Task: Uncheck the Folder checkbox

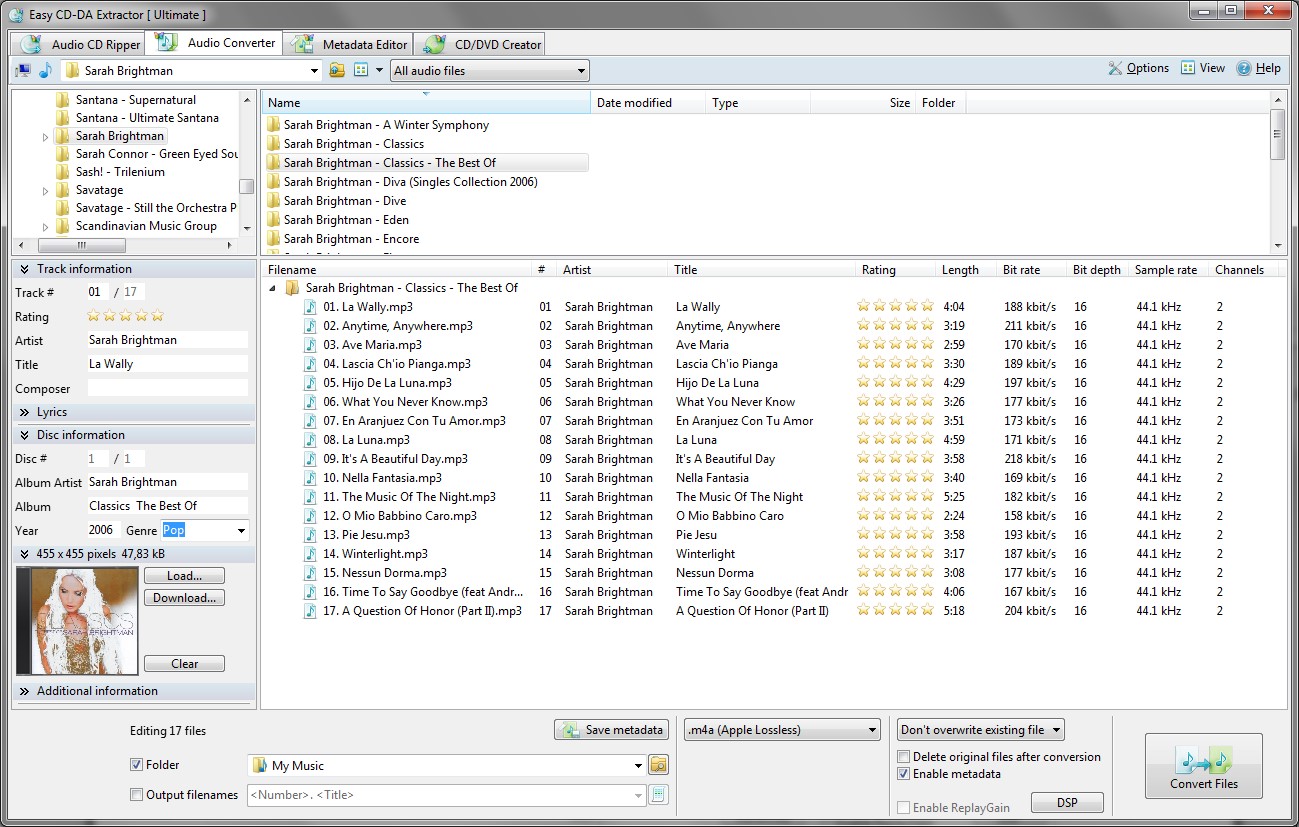Action: coord(137,765)
